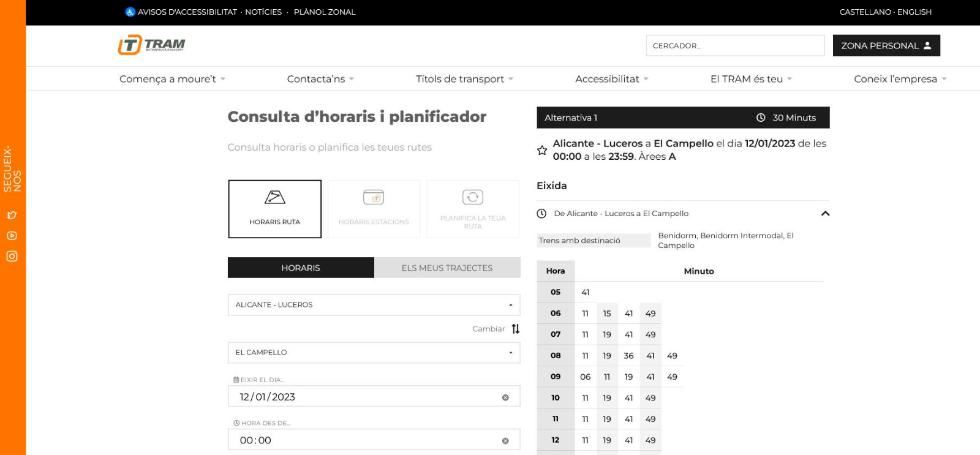Open the Títols de transport menu

(464, 78)
